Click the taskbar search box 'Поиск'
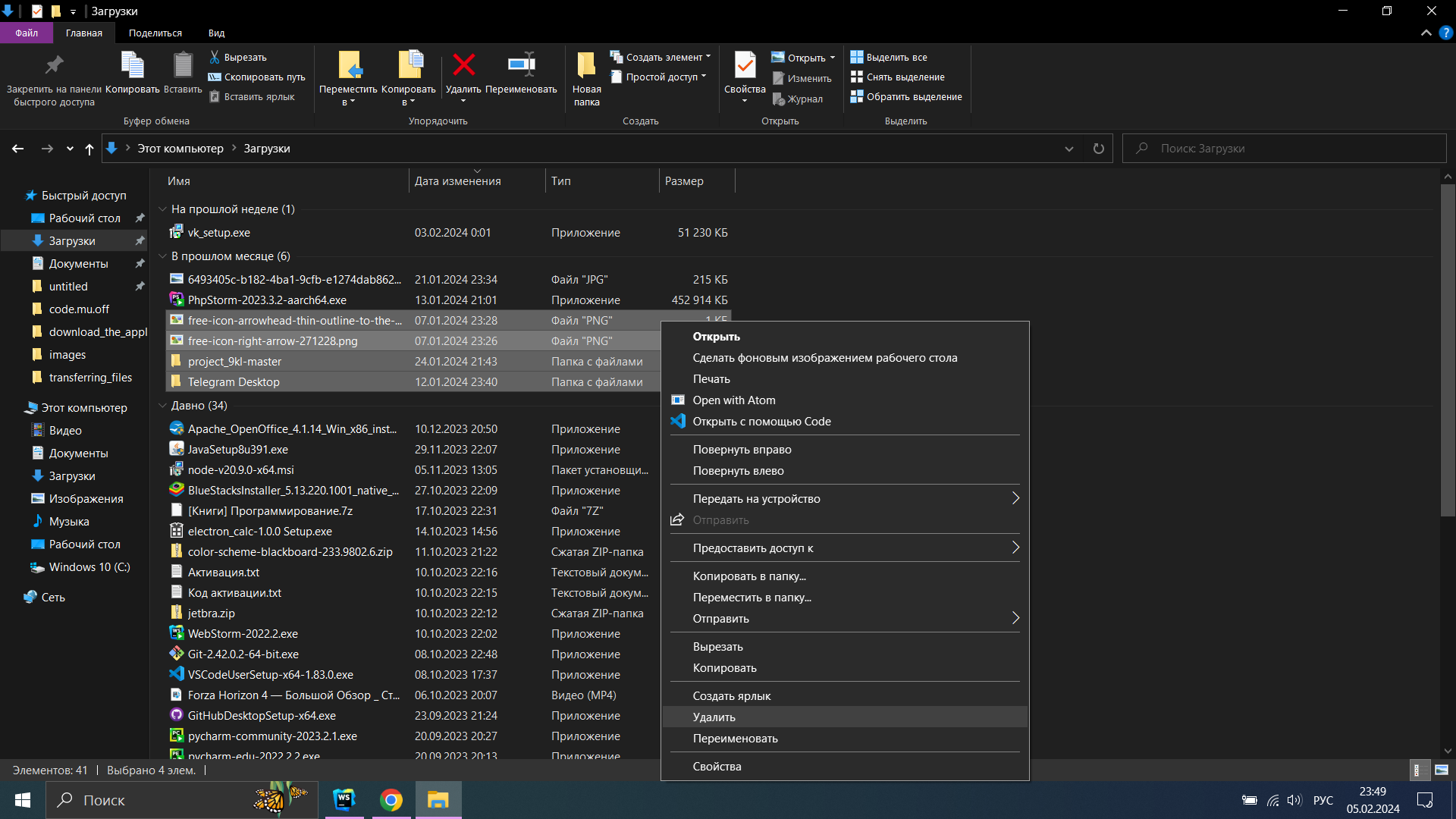 click(182, 800)
